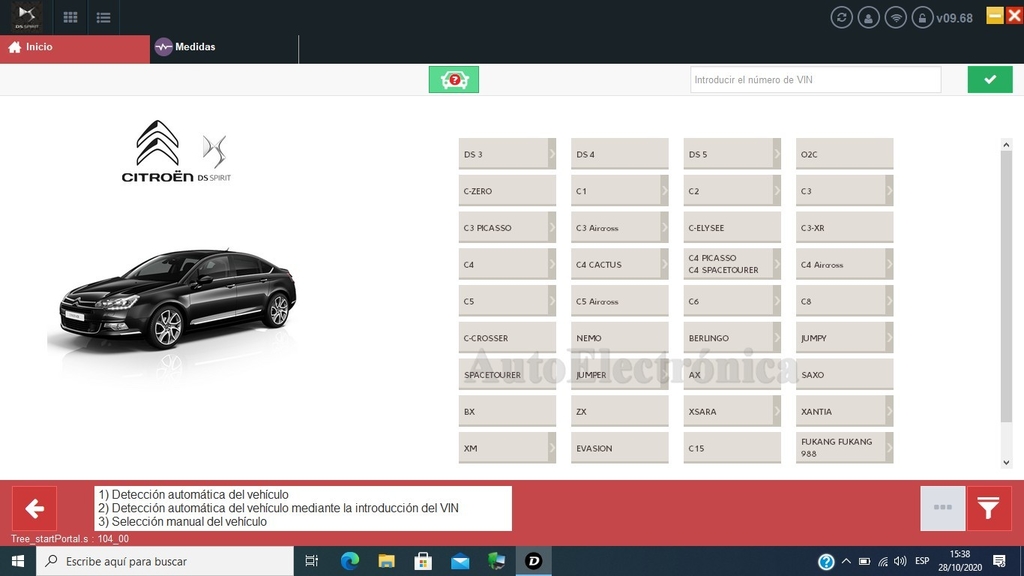Open the filter funnel button
This screenshot has height=576, width=1024.
point(989,508)
